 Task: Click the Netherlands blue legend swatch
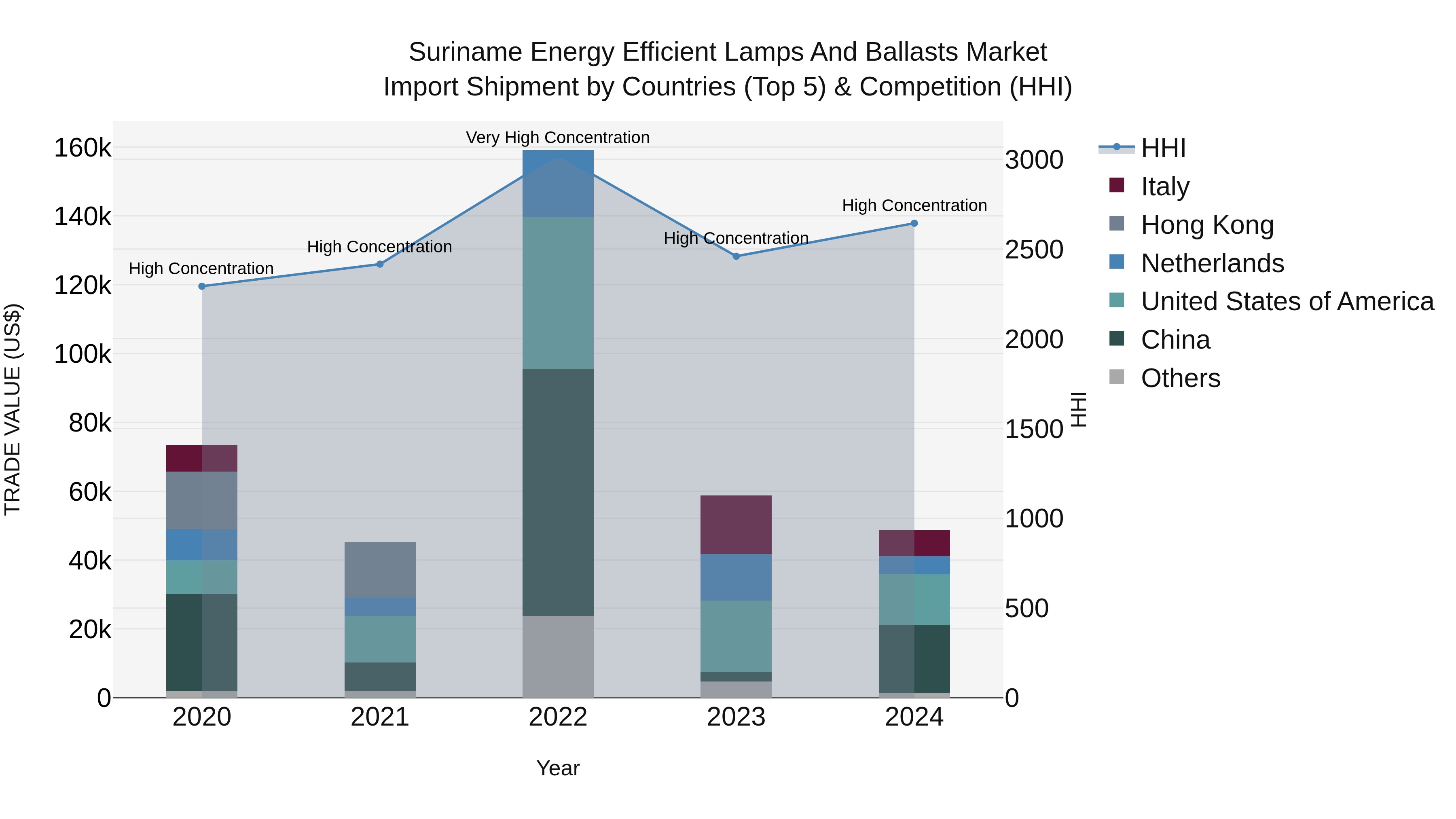[1117, 262]
